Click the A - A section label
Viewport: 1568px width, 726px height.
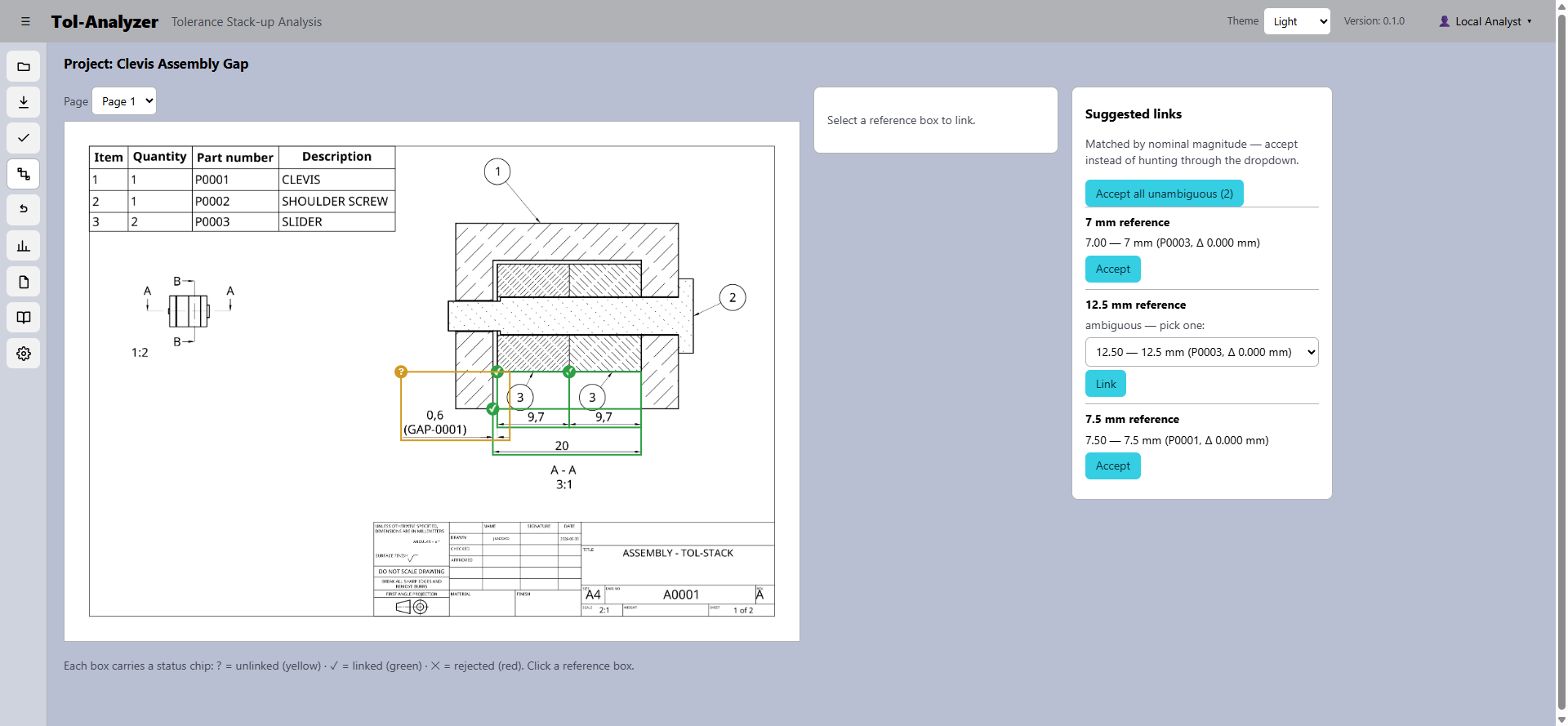[563, 470]
